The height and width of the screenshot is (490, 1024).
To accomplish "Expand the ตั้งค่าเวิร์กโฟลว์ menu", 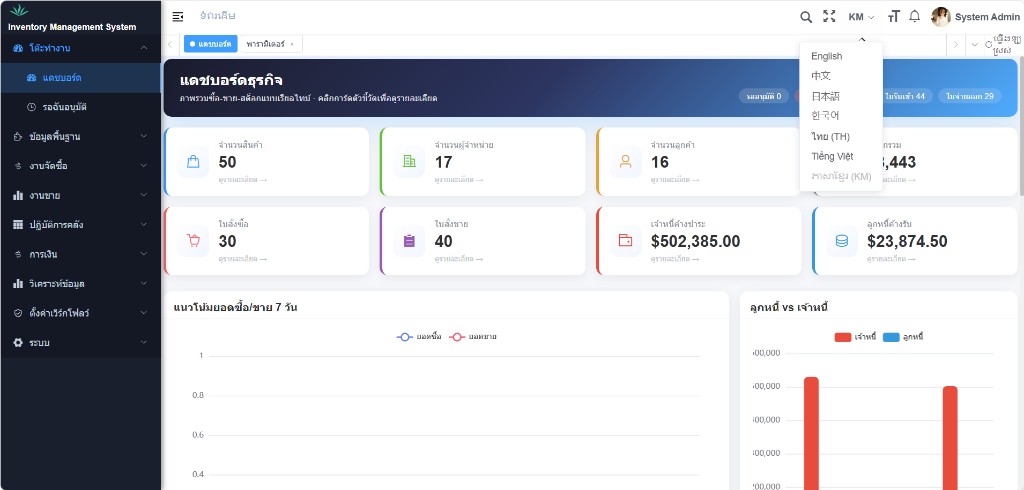I will [80, 313].
